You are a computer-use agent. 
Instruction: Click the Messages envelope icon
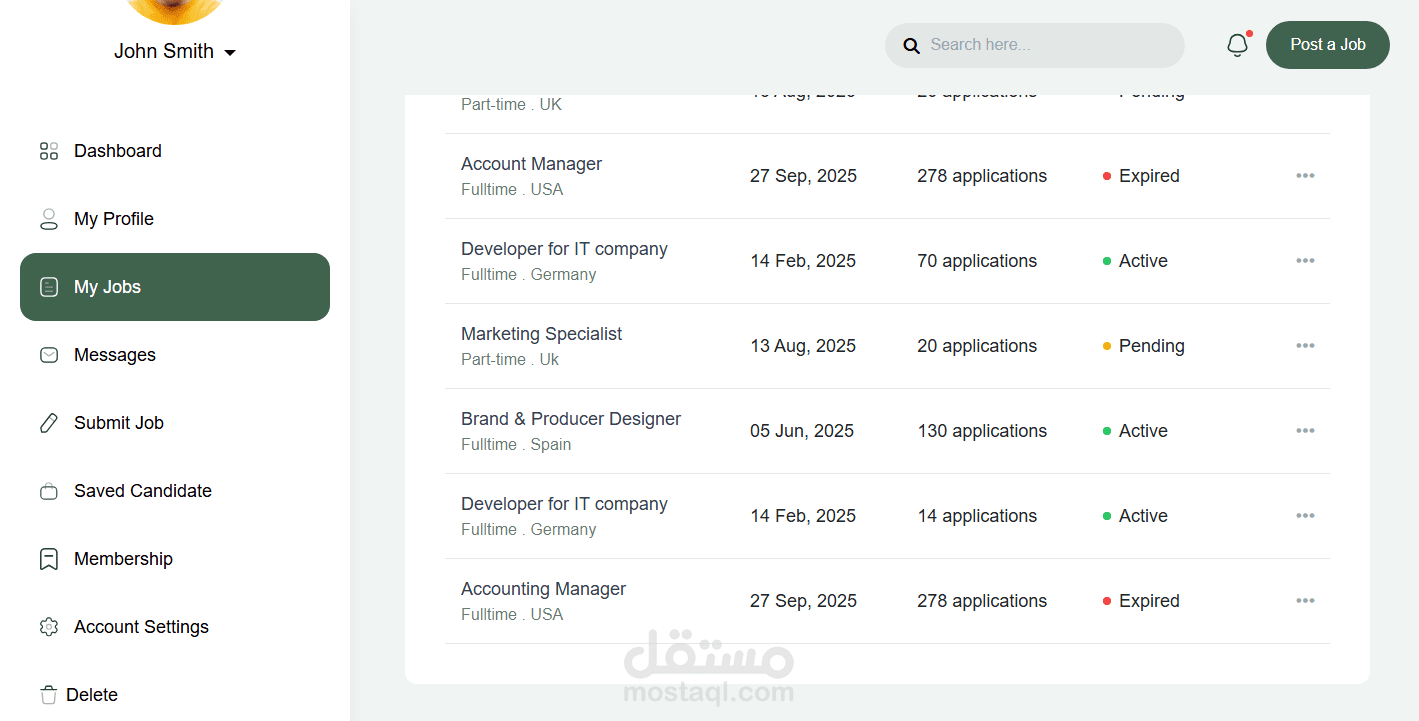point(49,355)
